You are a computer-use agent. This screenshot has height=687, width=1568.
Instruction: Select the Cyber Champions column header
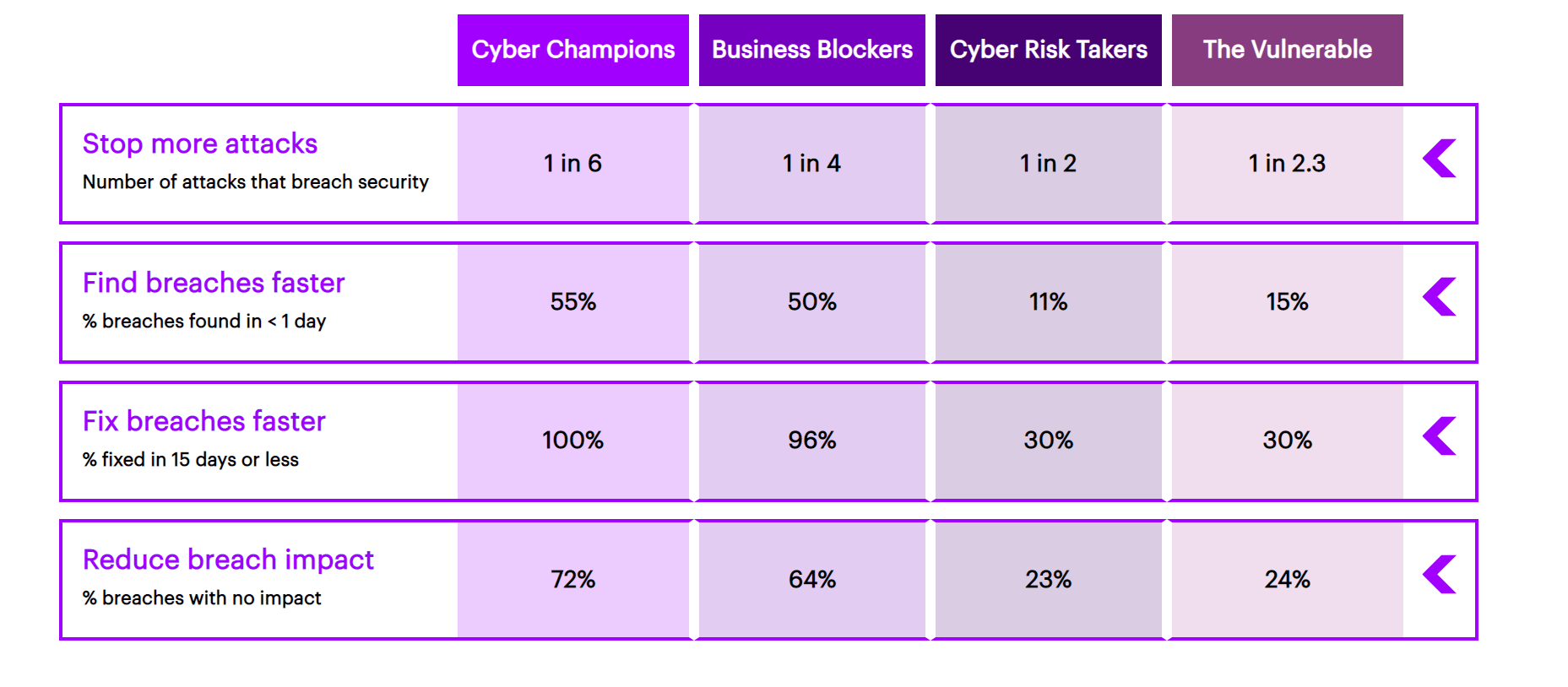tap(572, 50)
